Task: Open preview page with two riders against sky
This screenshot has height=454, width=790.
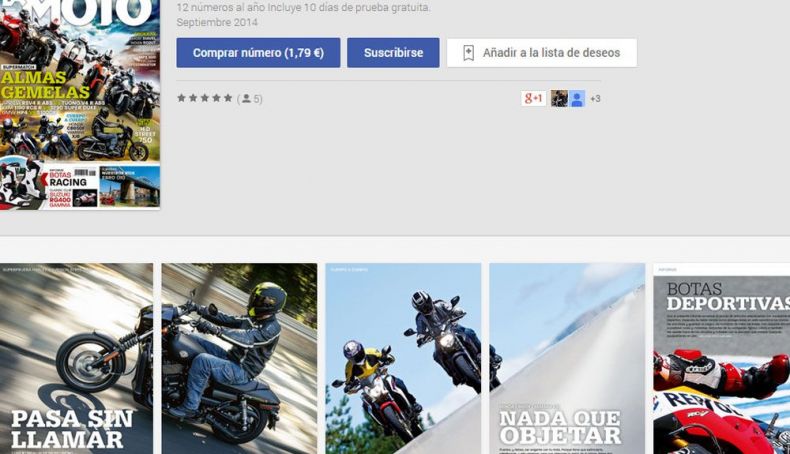Action: (403, 358)
